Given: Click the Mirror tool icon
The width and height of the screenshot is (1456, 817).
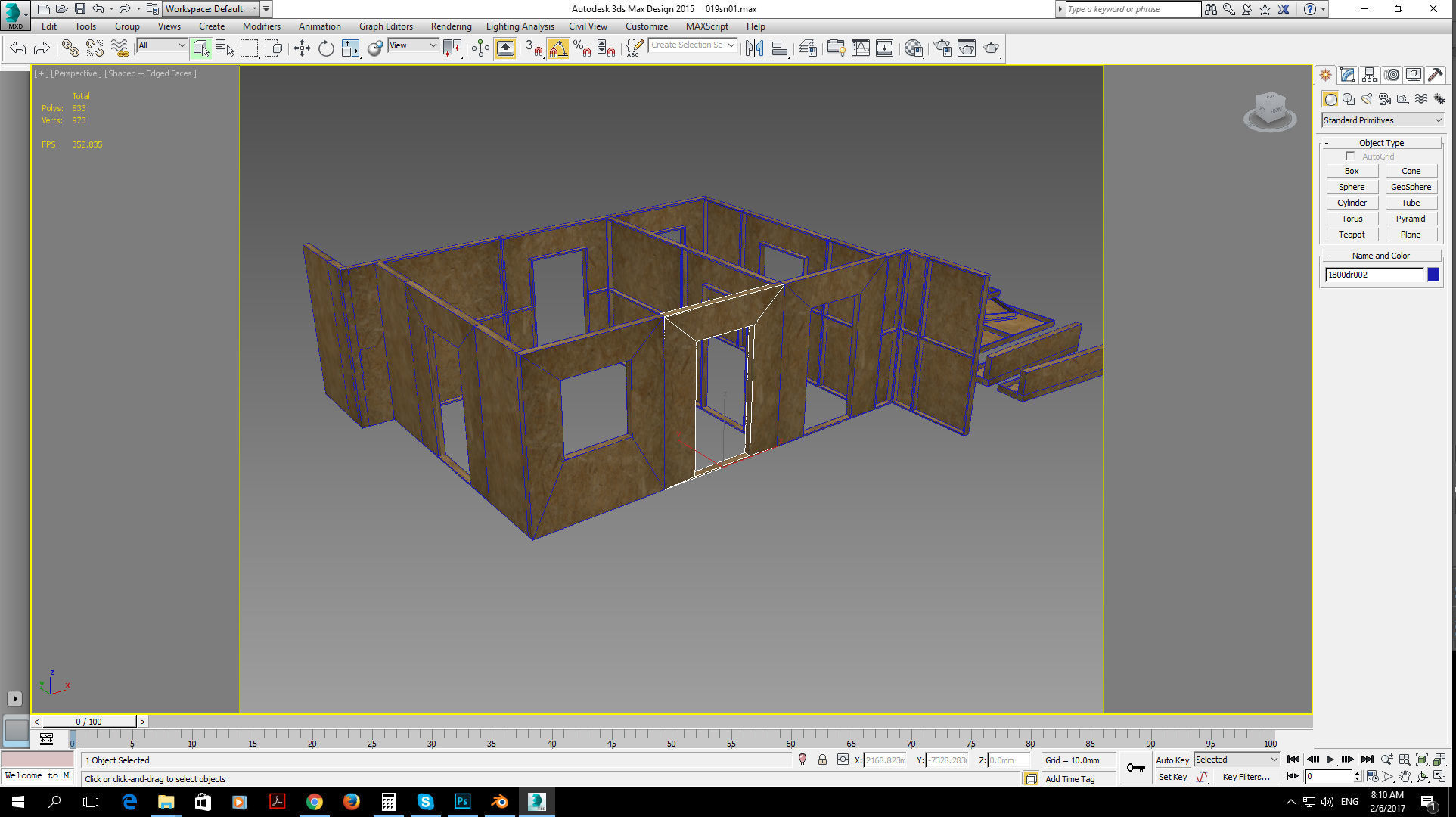Looking at the screenshot, I should 754,48.
